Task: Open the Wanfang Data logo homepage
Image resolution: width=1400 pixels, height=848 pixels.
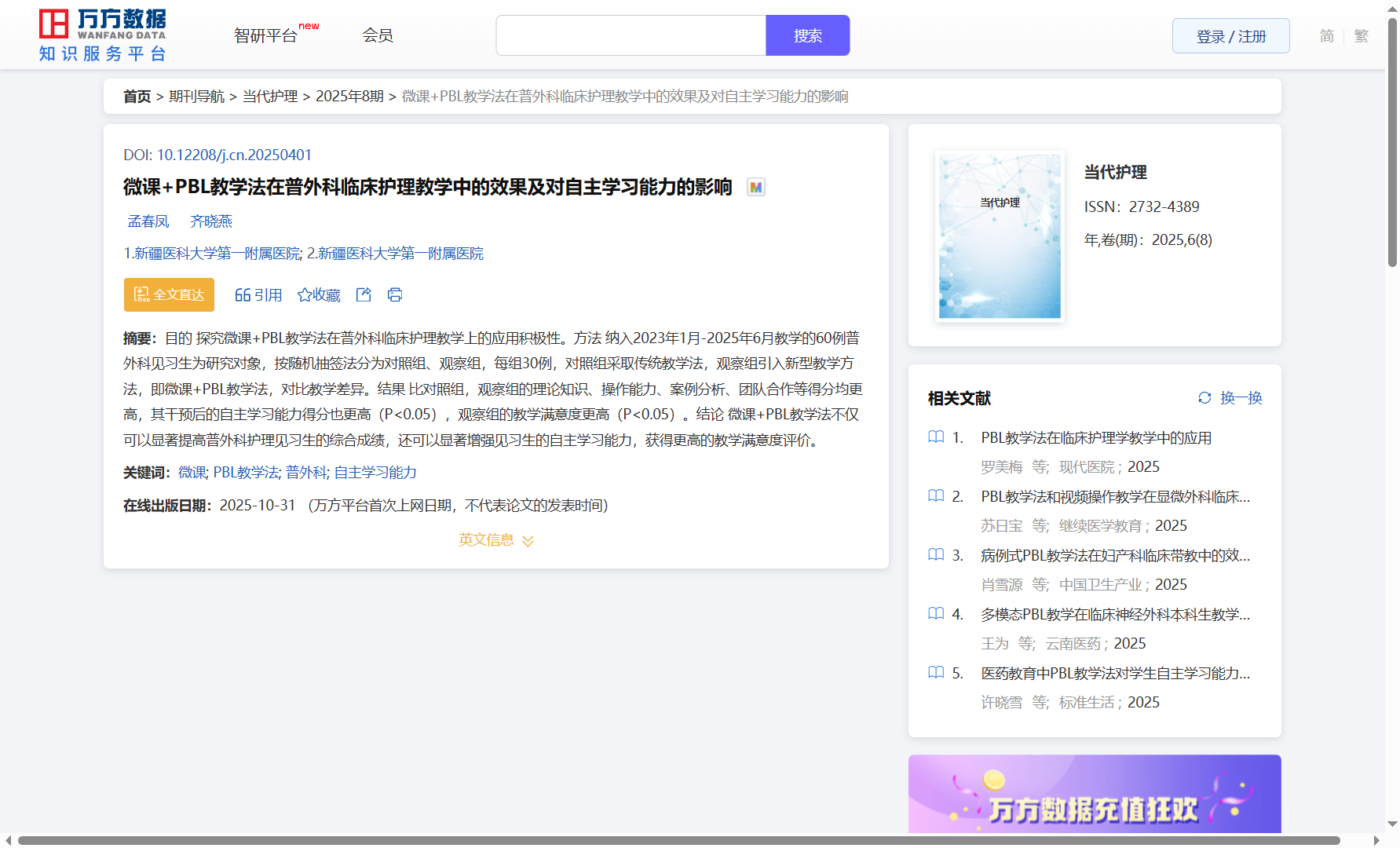Action: (102, 35)
